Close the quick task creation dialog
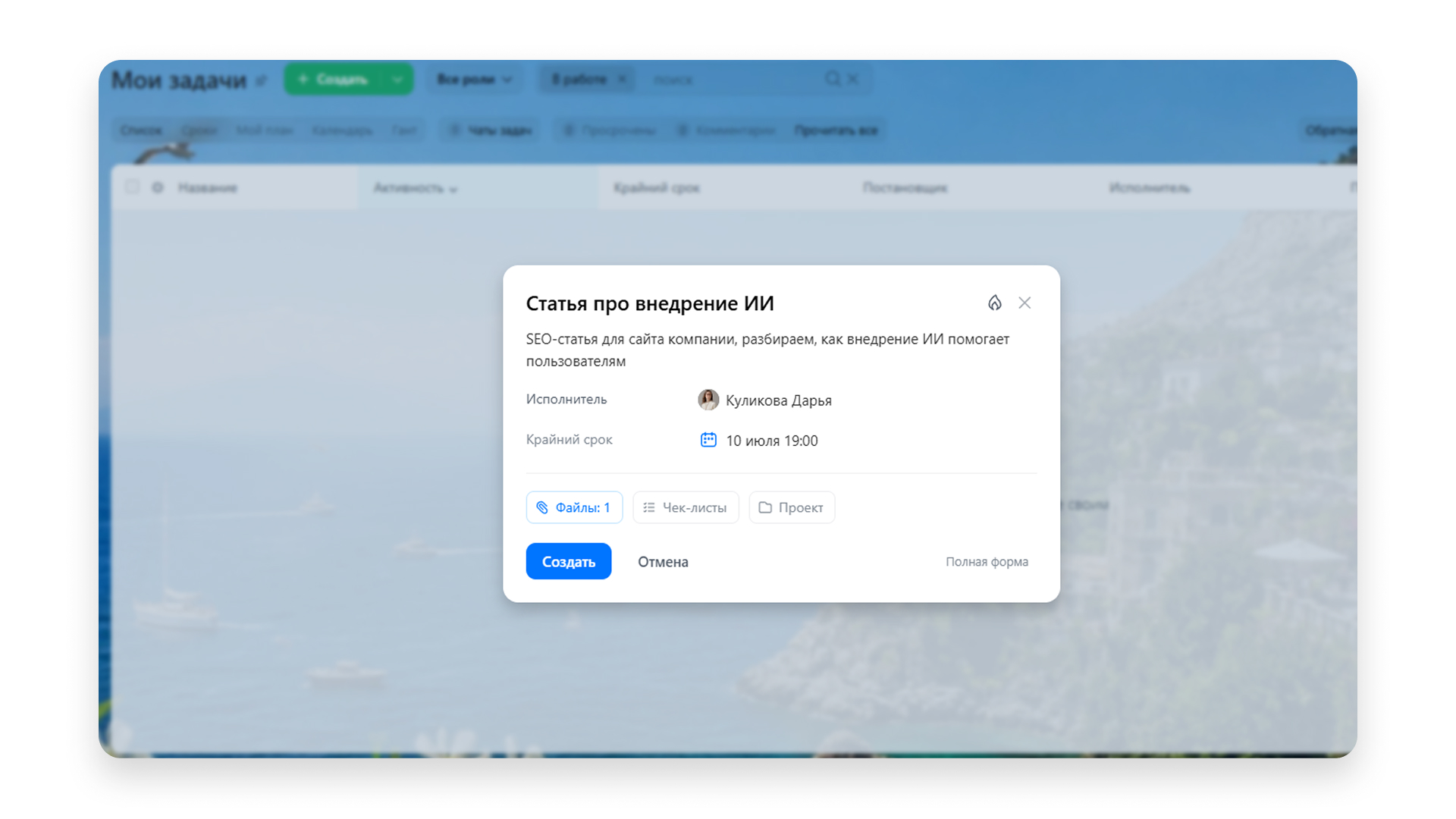Image resolution: width=1456 pixels, height=819 pixels. point(1025,303)
